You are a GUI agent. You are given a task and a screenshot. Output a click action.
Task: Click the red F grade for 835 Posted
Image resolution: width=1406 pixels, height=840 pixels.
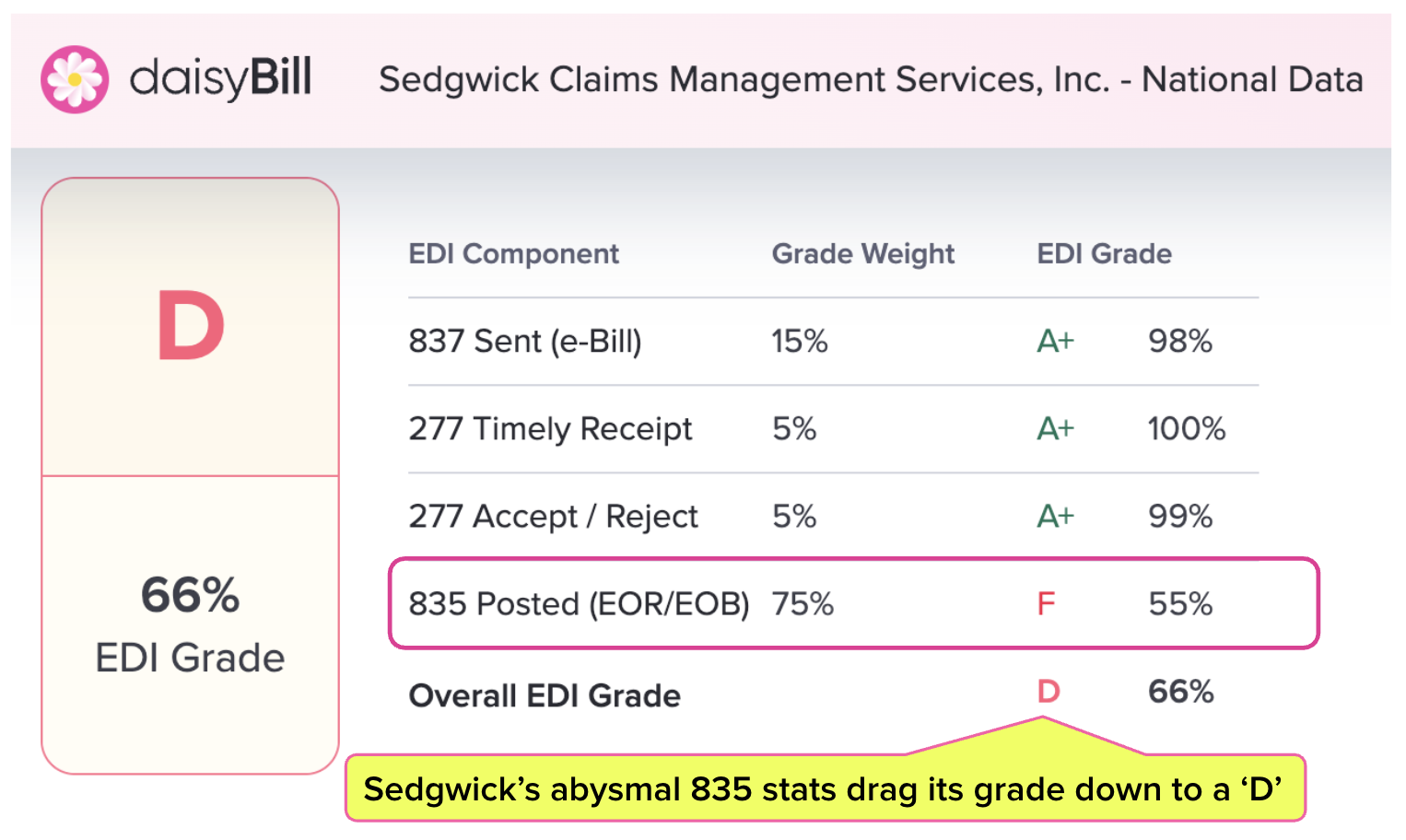(x=1046, y=604)
